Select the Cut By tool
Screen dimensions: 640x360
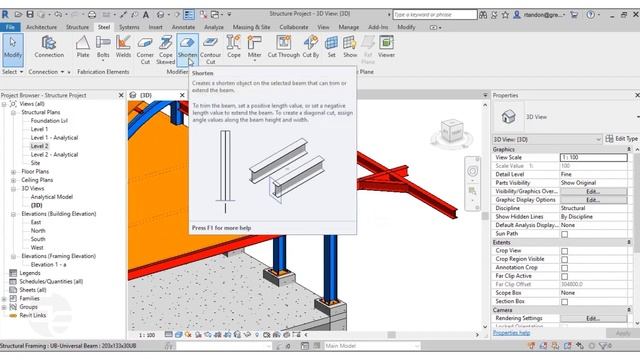pos(311,47)
